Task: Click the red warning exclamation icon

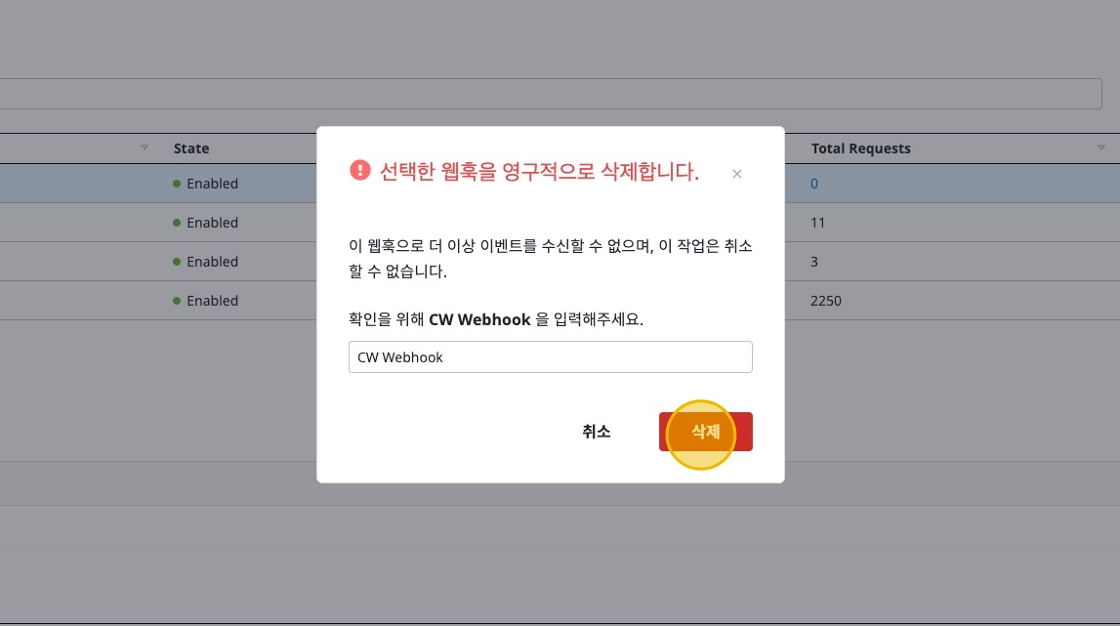Action: 360,171
